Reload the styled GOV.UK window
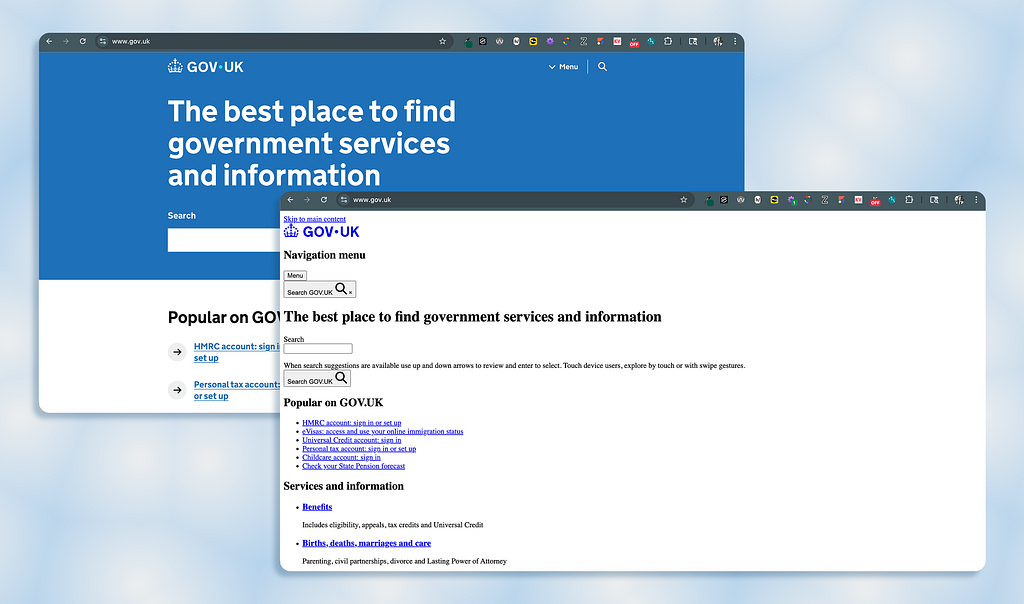The width and height of the screenshot is (1024, 604). click(x=82, y=41)
